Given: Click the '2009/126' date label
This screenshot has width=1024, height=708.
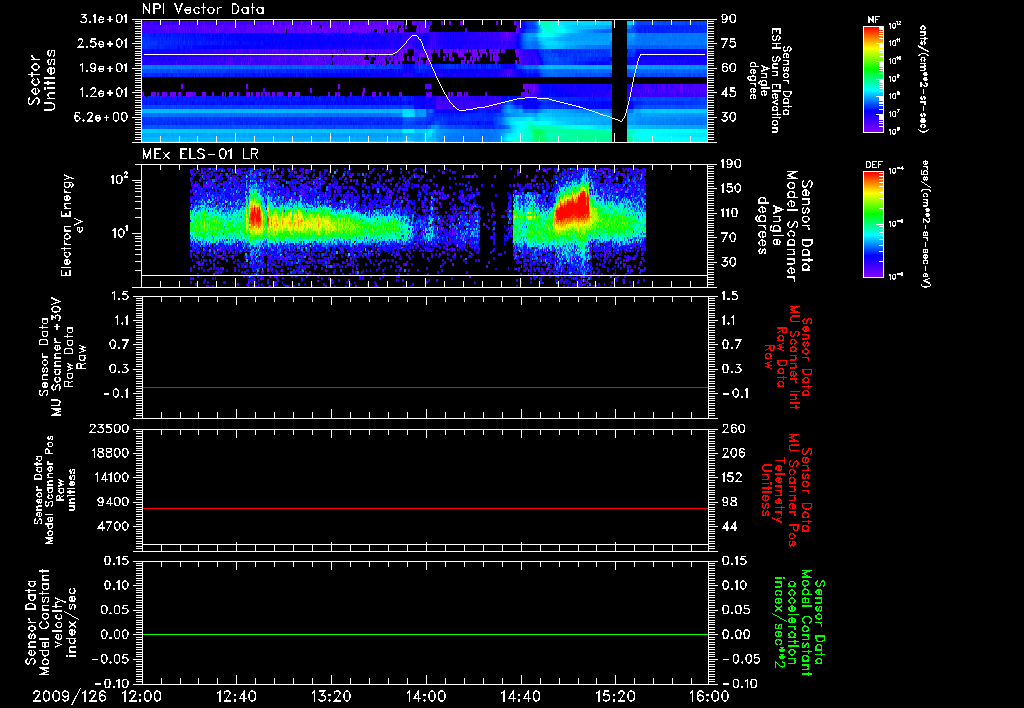Looking at the screenshot, I should click(x=70, y=696).
